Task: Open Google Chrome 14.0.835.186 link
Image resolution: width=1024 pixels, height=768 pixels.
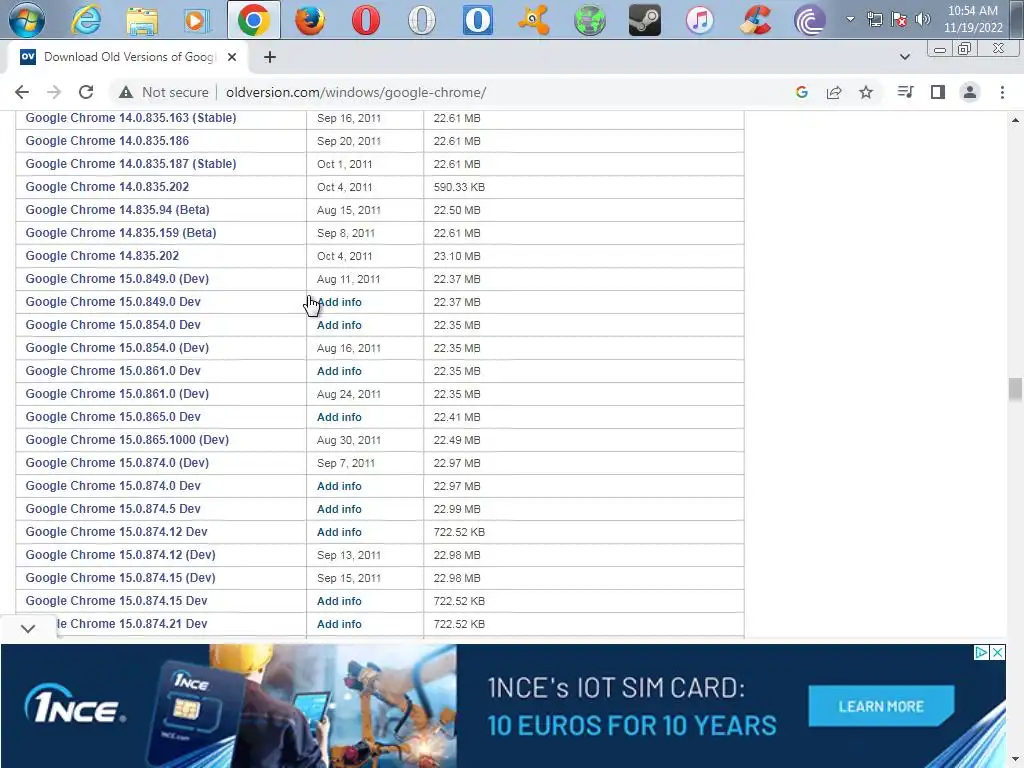Action: pos(107,141)
